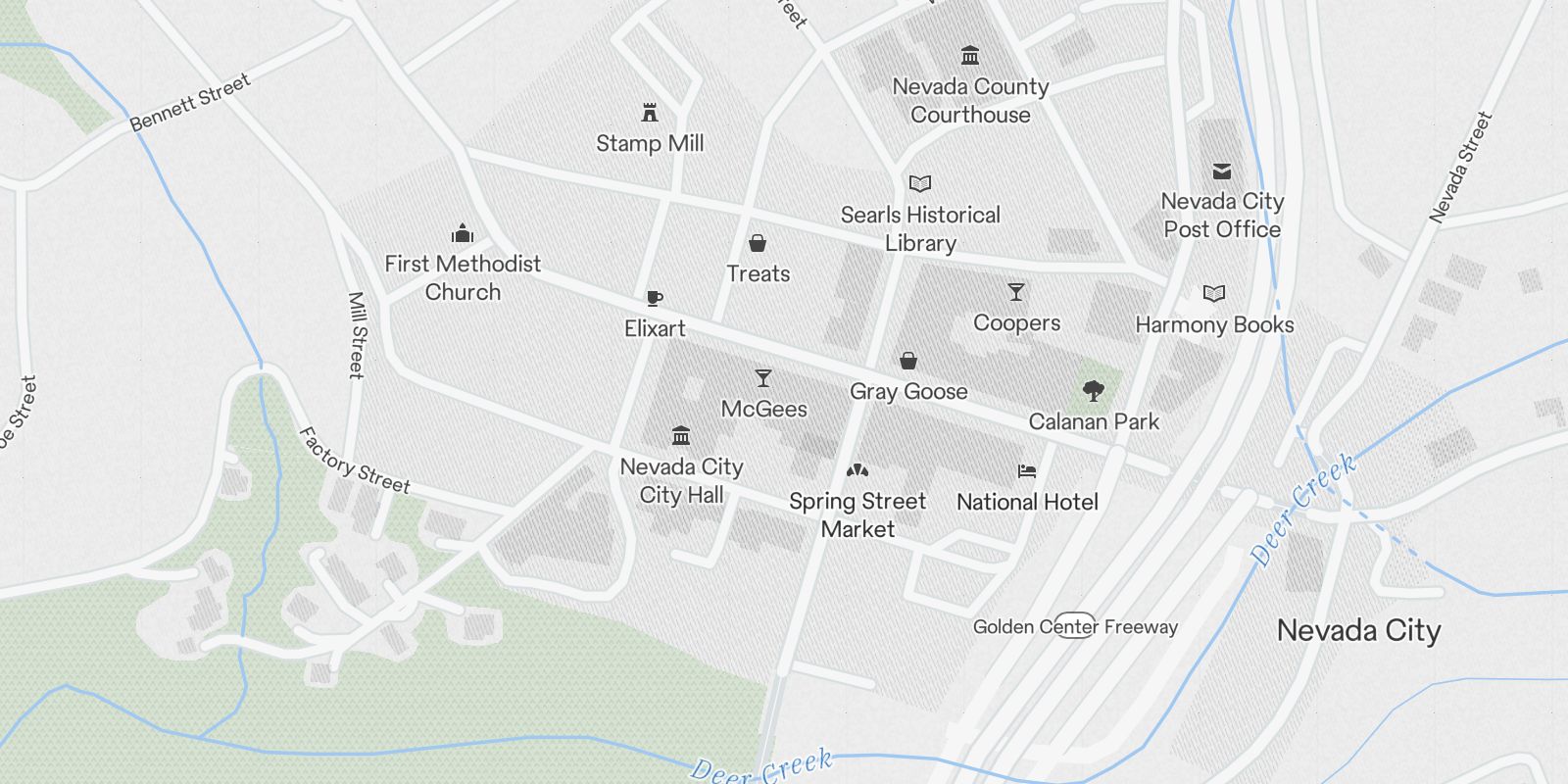Click the National Hotel bed icon

click(x=1027, y=471)
